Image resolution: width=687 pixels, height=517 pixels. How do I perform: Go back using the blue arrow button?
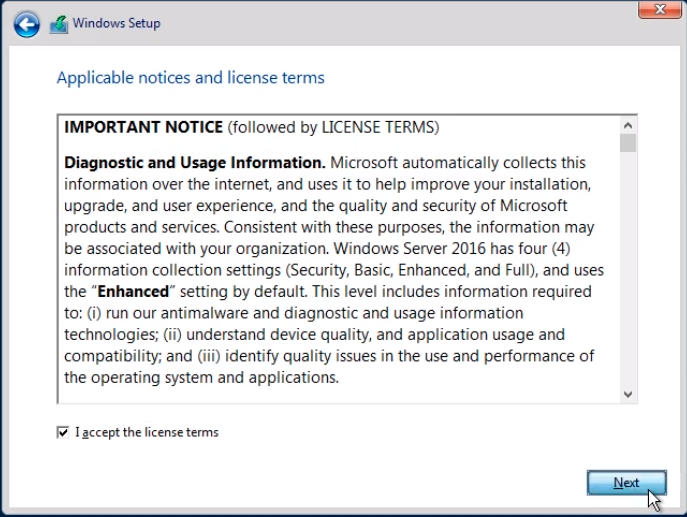click(x=27, y=24)
